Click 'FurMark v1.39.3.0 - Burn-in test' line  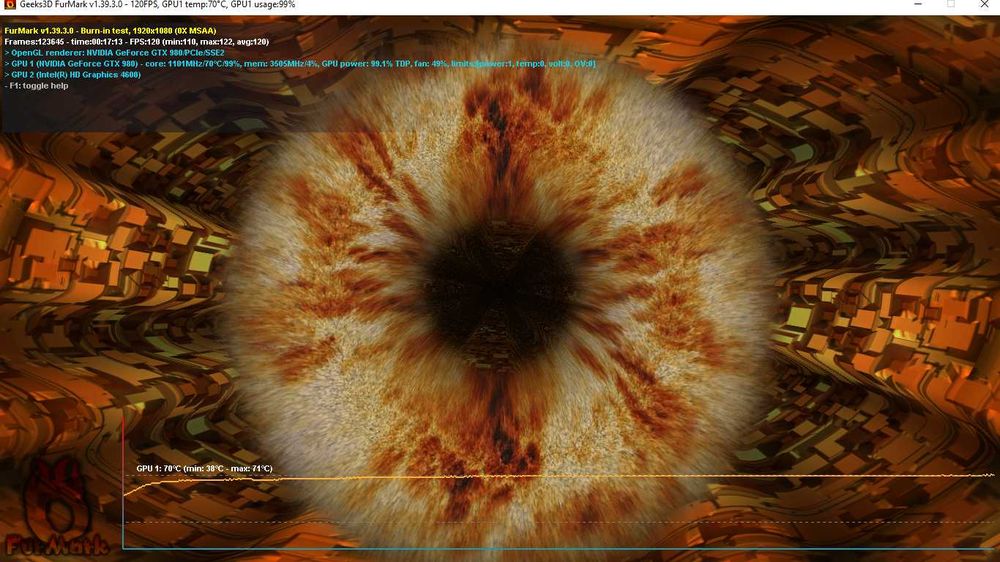point(110,31)
